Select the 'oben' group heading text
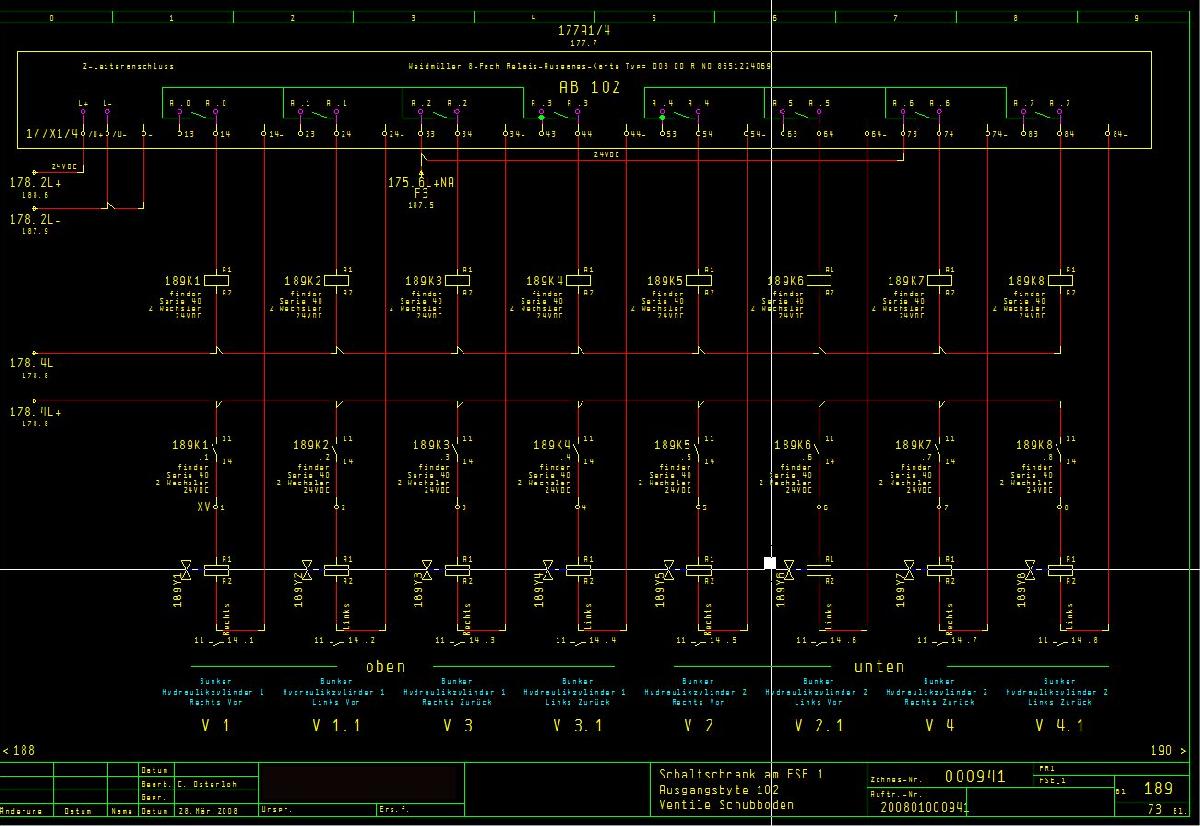Viewport: 1200px width, 826px height. (x=385, y=666)
